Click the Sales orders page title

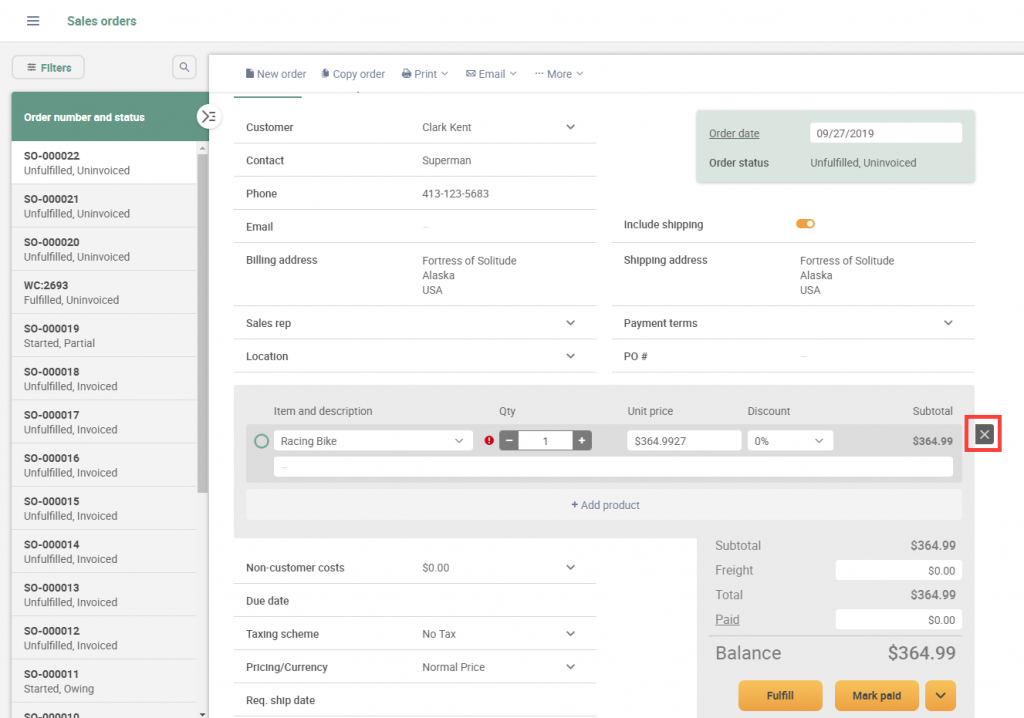pyautogui.click(x=102, y=21)
